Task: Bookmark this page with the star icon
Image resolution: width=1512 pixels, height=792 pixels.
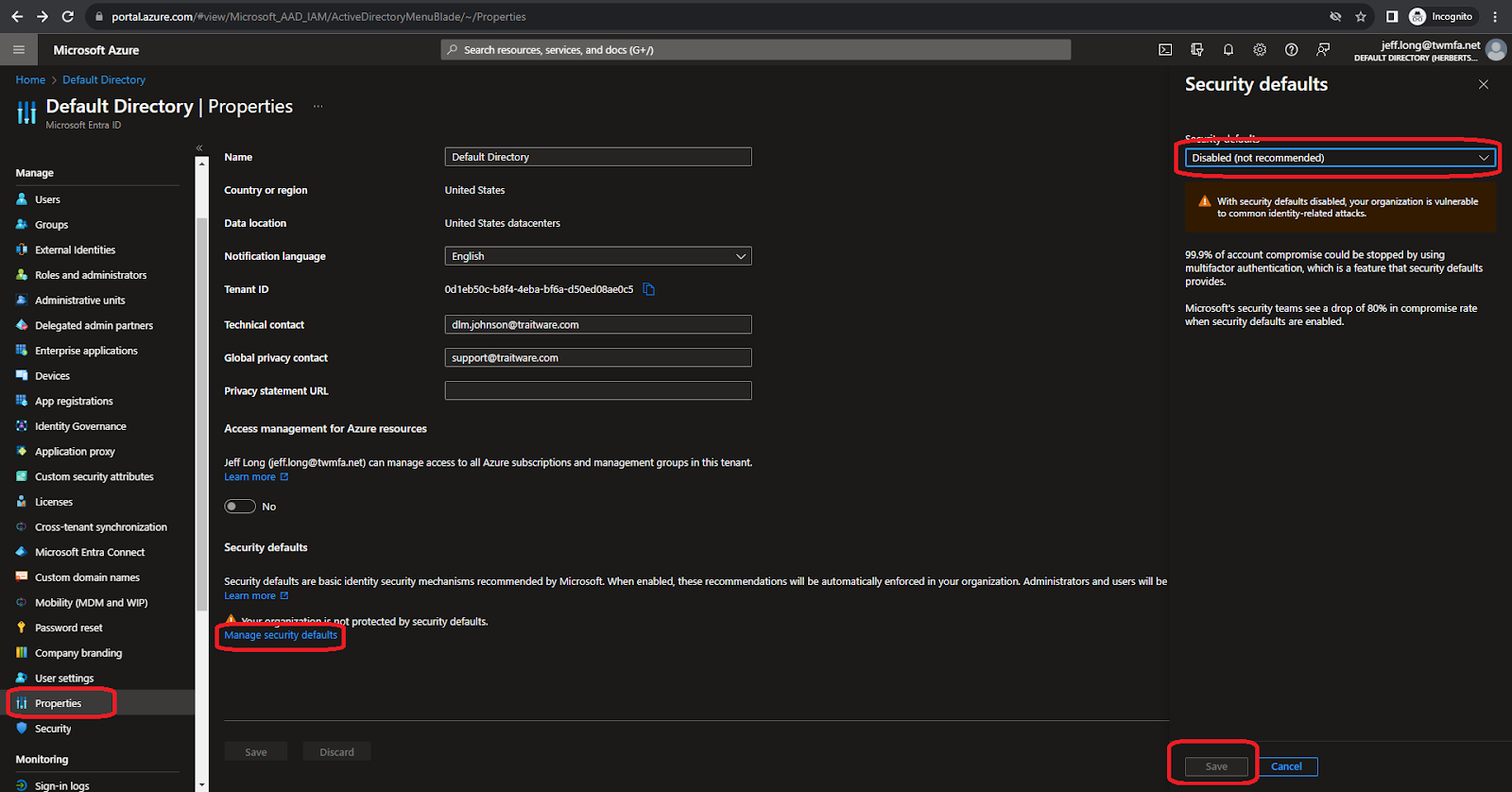Action: click(1361, 16)
